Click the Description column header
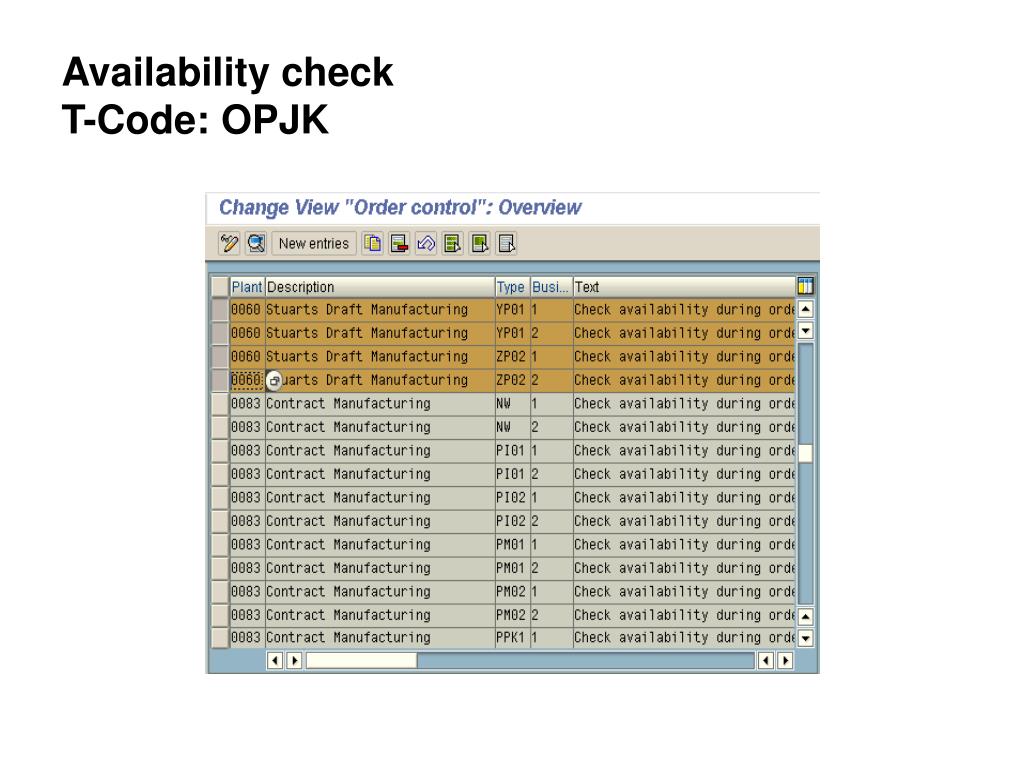Viewport: 1024px width, 768px height. point(380,287)
